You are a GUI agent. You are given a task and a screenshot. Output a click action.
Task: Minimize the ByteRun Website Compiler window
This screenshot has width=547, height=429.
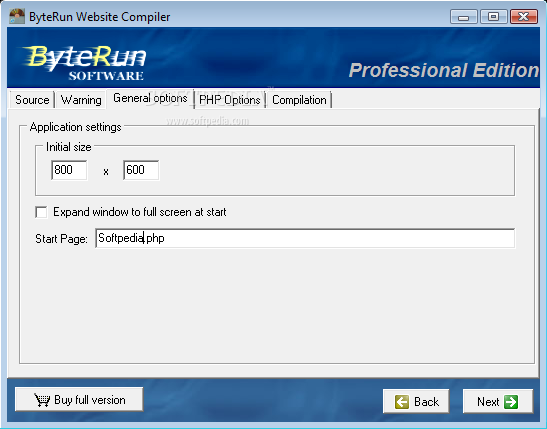[463, 16]
